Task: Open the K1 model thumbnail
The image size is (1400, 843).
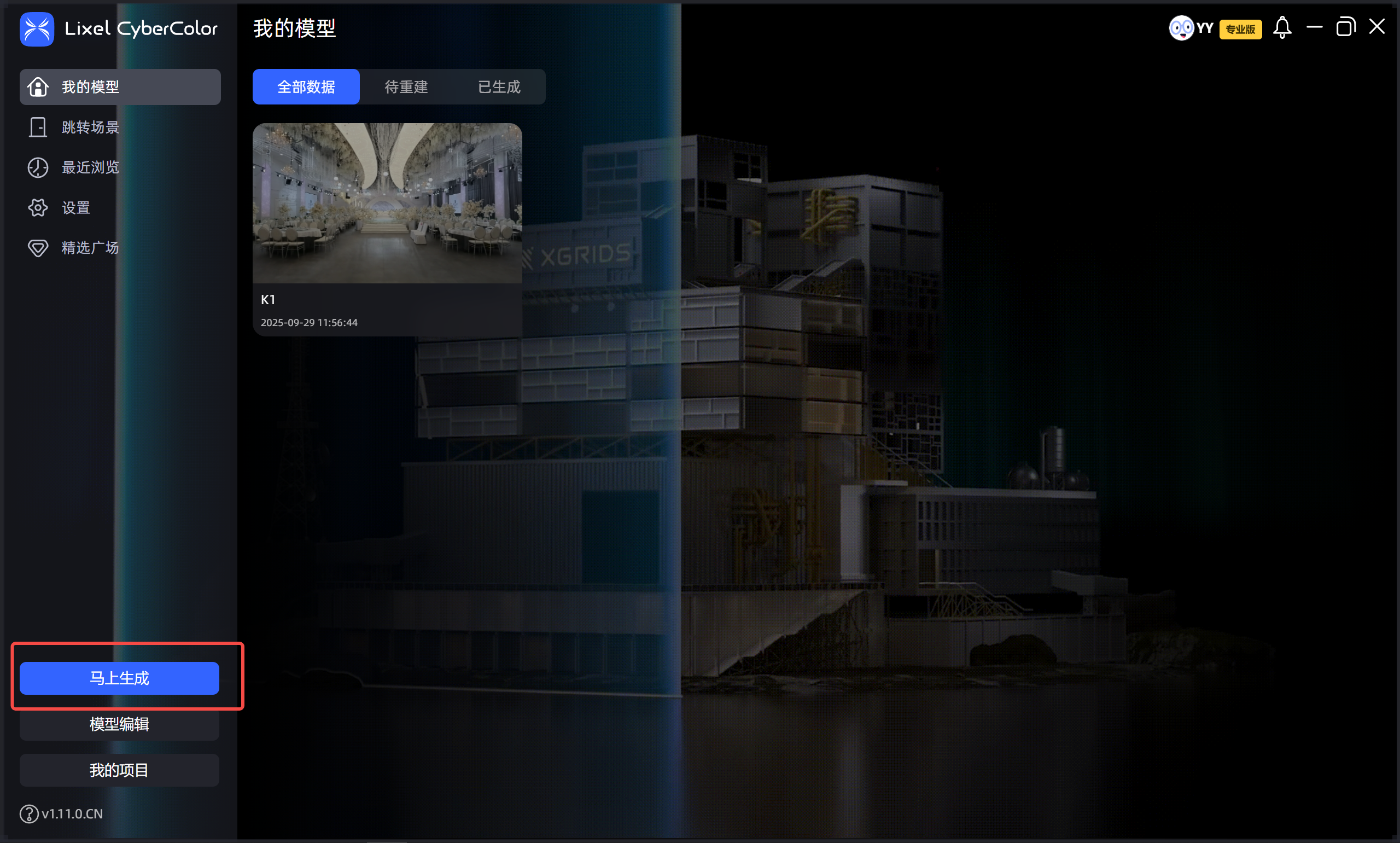Action: [x=387, y=204]
